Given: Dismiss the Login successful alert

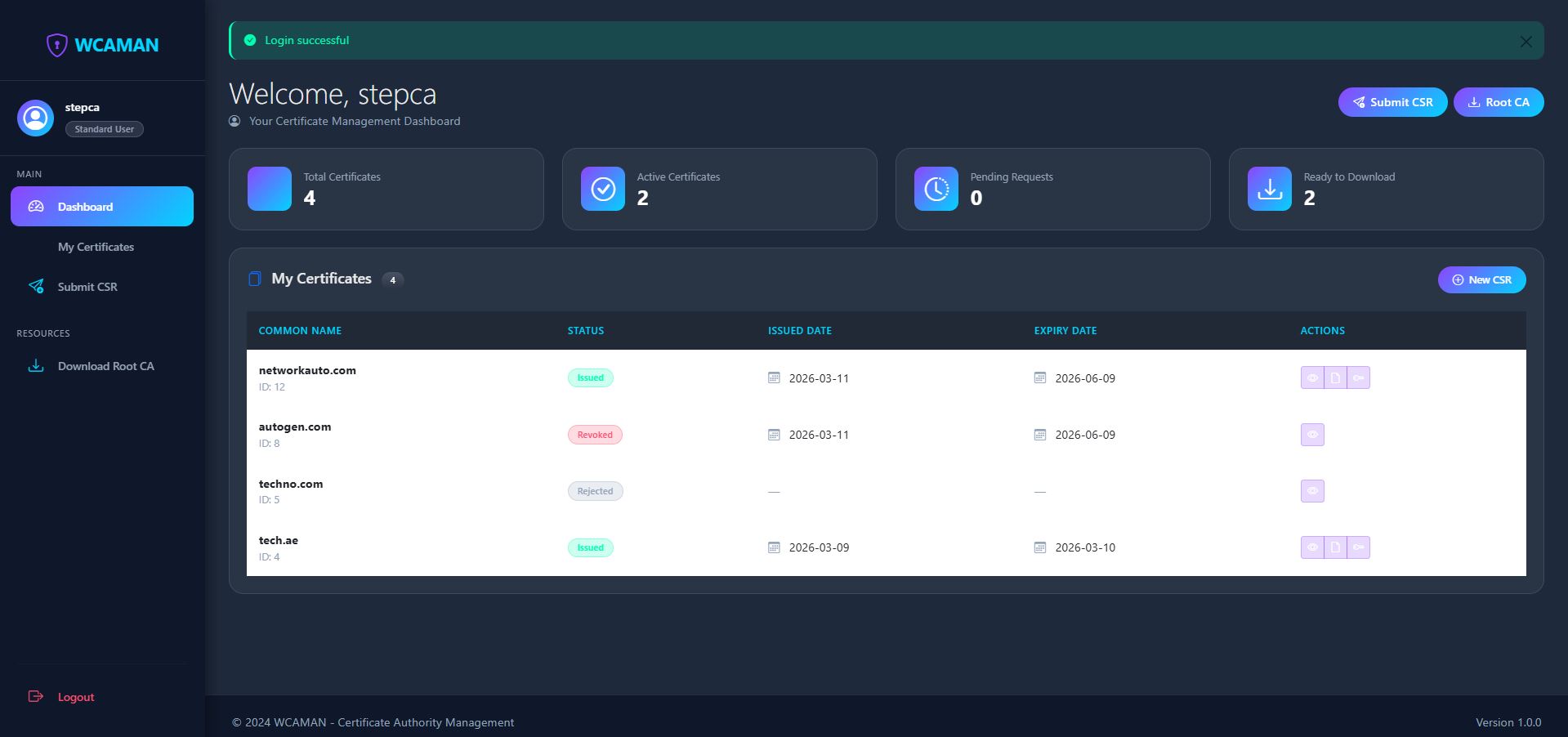Looking at the screenshot, I should point(1526,42).
